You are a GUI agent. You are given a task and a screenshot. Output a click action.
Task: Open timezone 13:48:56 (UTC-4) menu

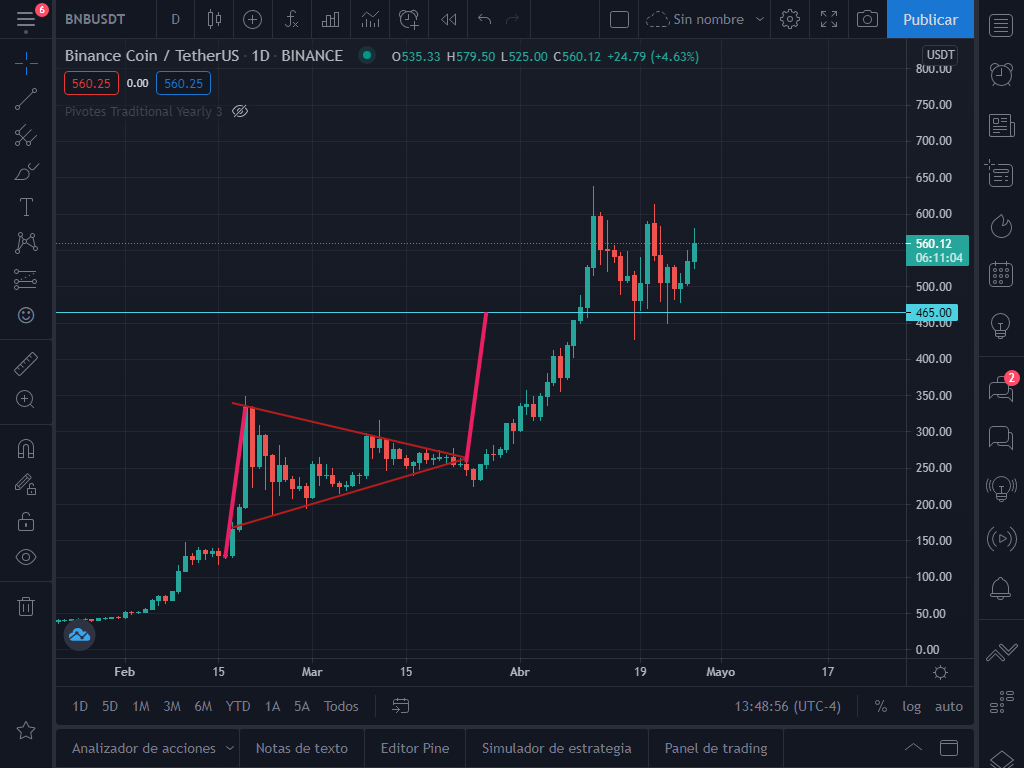788,707
